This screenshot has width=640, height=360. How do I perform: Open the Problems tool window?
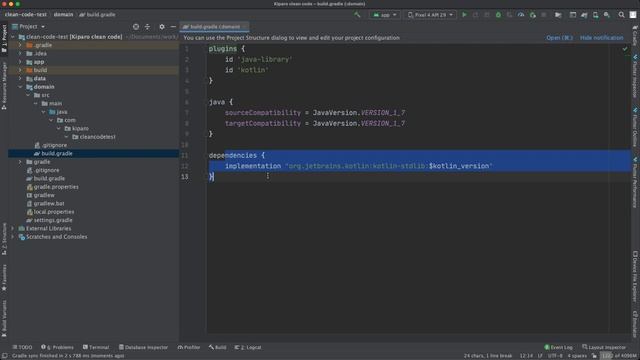58,347
